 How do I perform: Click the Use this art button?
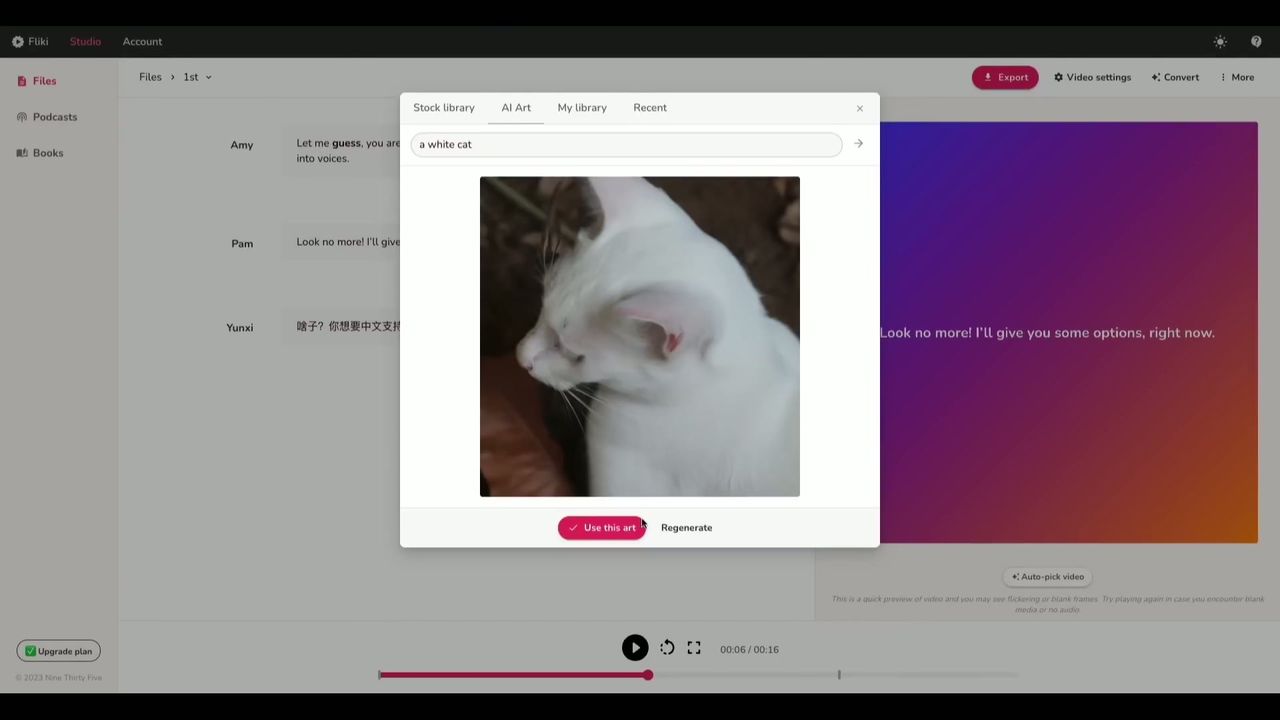click(601, 527)
